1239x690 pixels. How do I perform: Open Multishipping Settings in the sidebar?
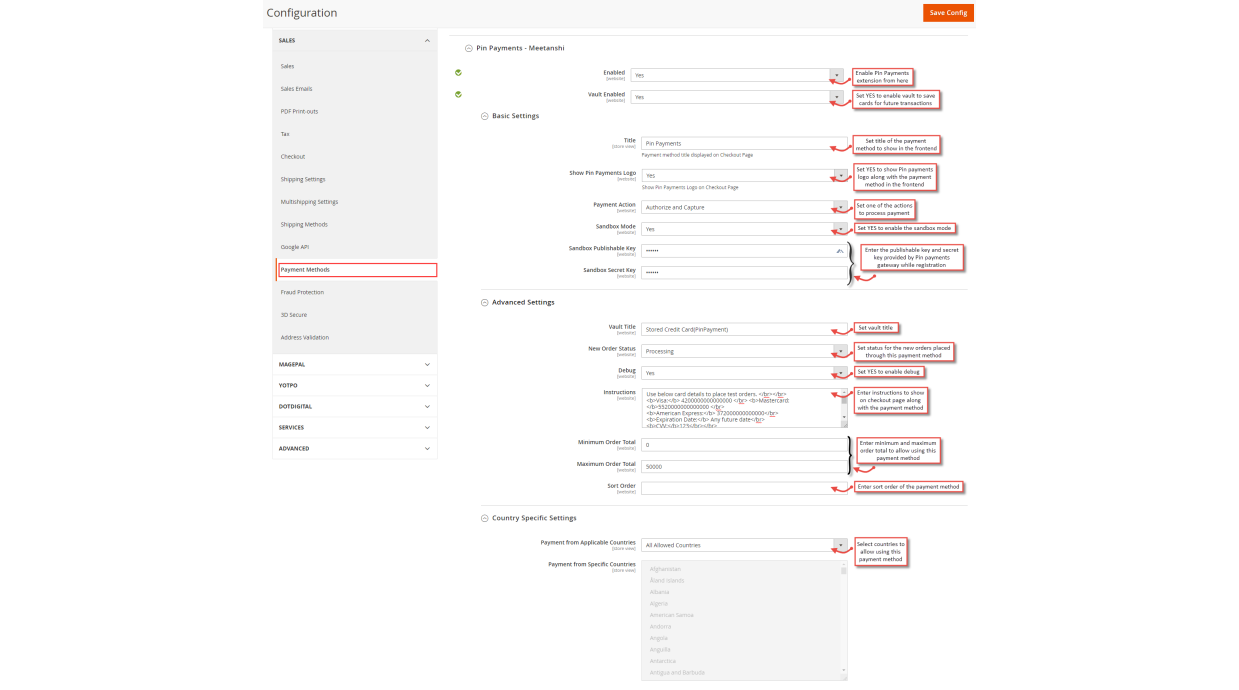309,202
